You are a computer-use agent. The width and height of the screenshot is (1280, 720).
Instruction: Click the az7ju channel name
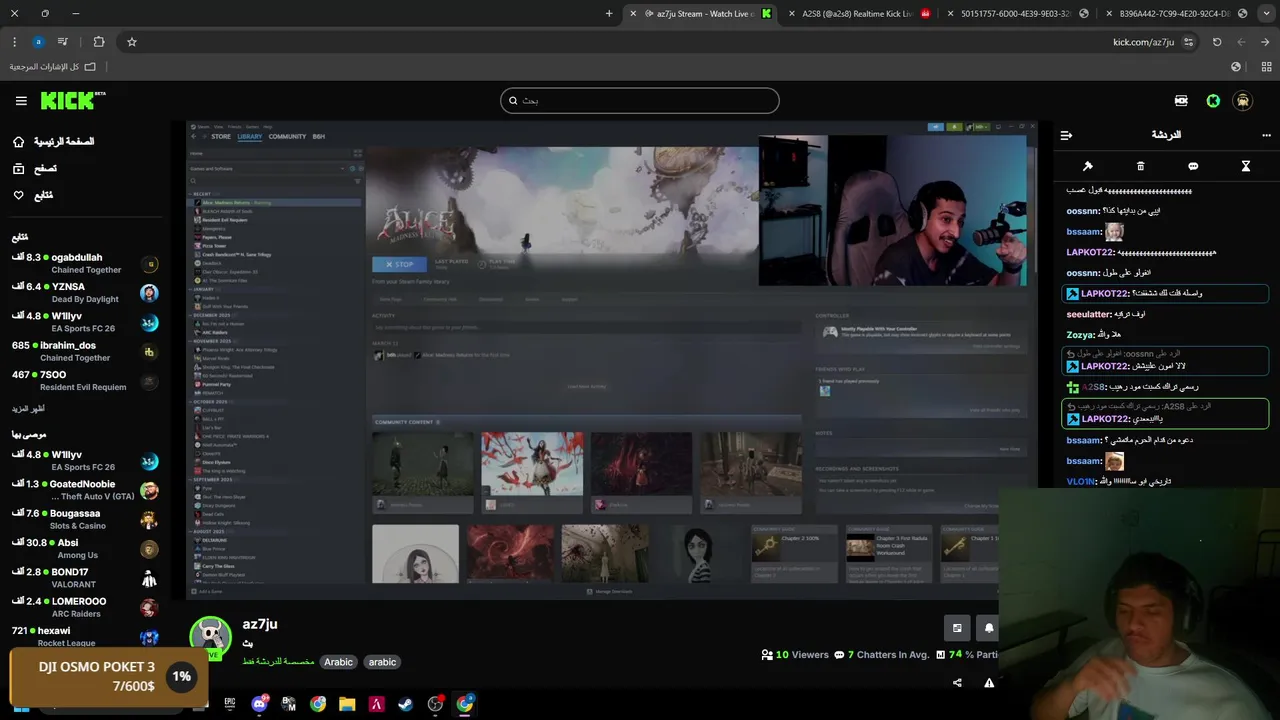click(x=260, y=624)
